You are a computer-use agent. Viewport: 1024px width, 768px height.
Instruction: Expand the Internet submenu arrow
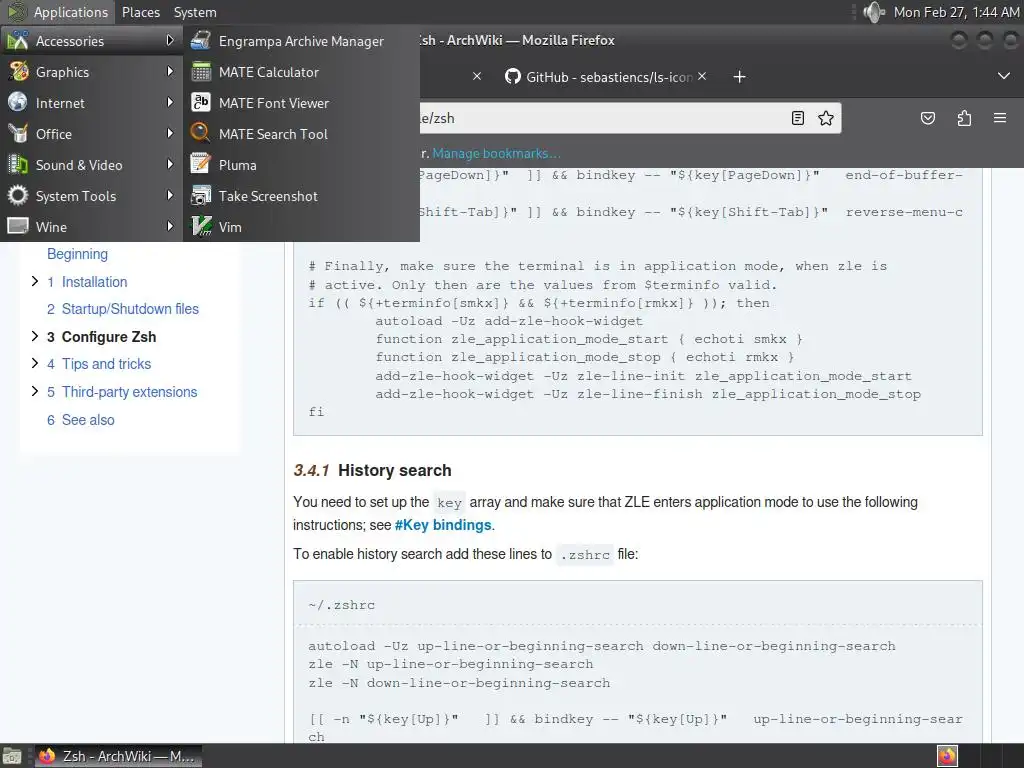pos(170,103)
